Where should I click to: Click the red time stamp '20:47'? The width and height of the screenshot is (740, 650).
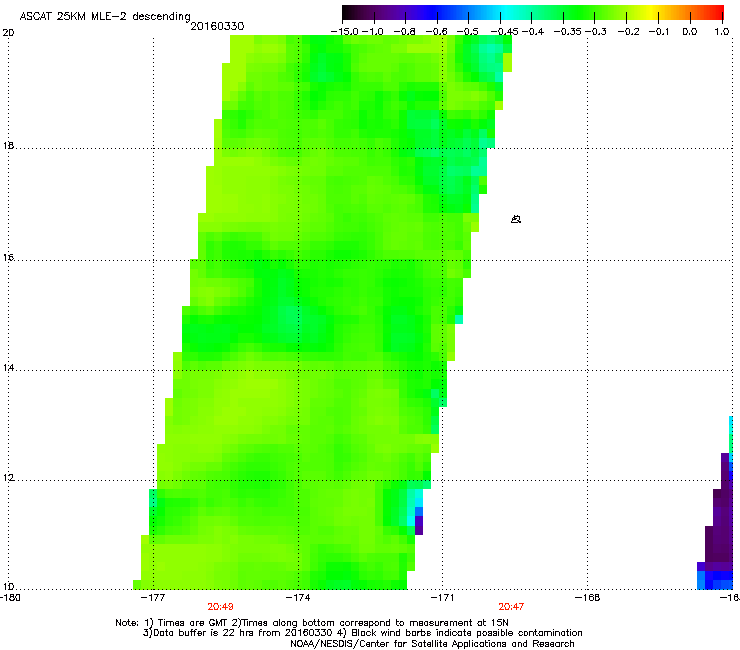pos(511,607)
